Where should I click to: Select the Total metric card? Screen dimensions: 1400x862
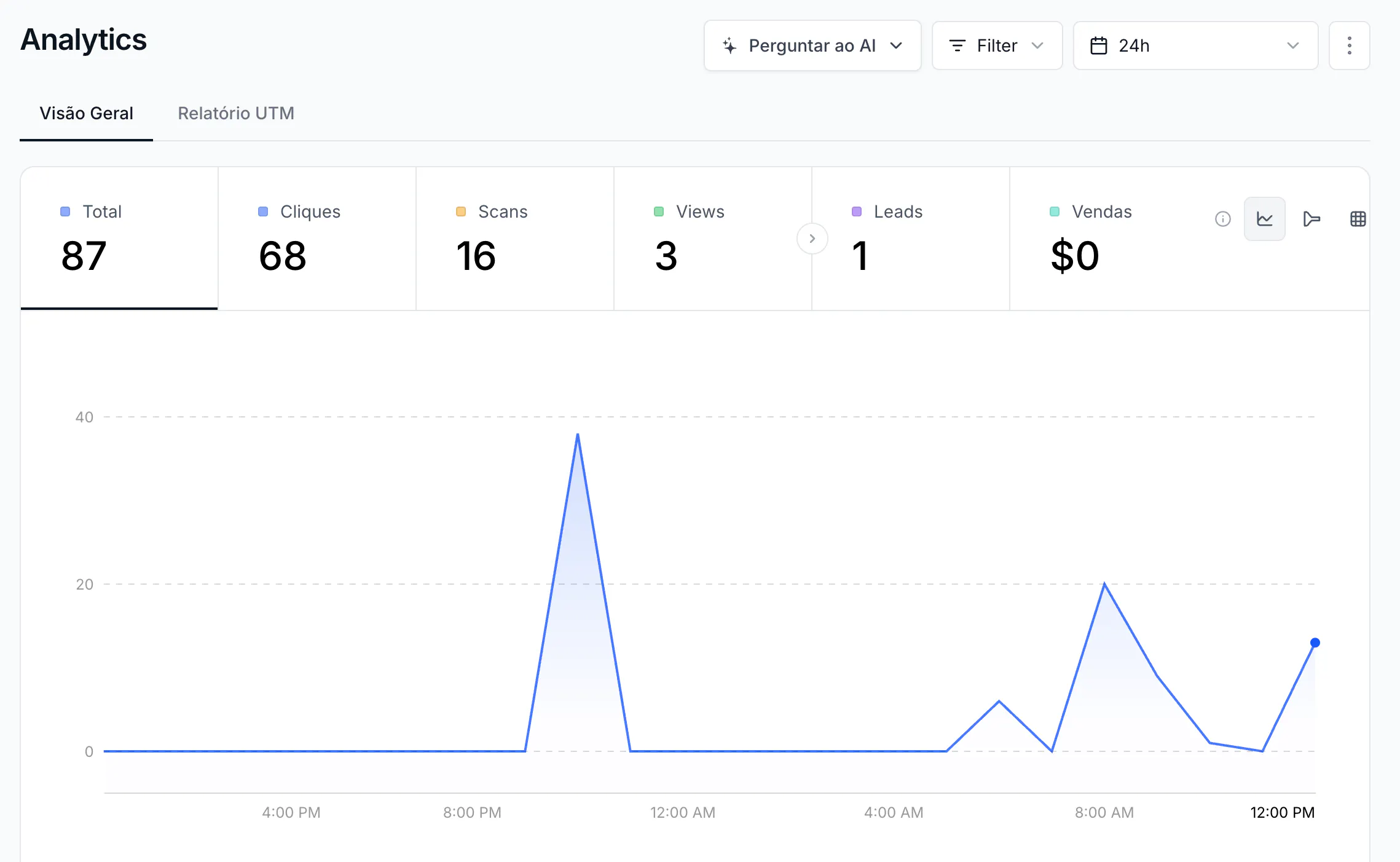(x=119, y=239)
